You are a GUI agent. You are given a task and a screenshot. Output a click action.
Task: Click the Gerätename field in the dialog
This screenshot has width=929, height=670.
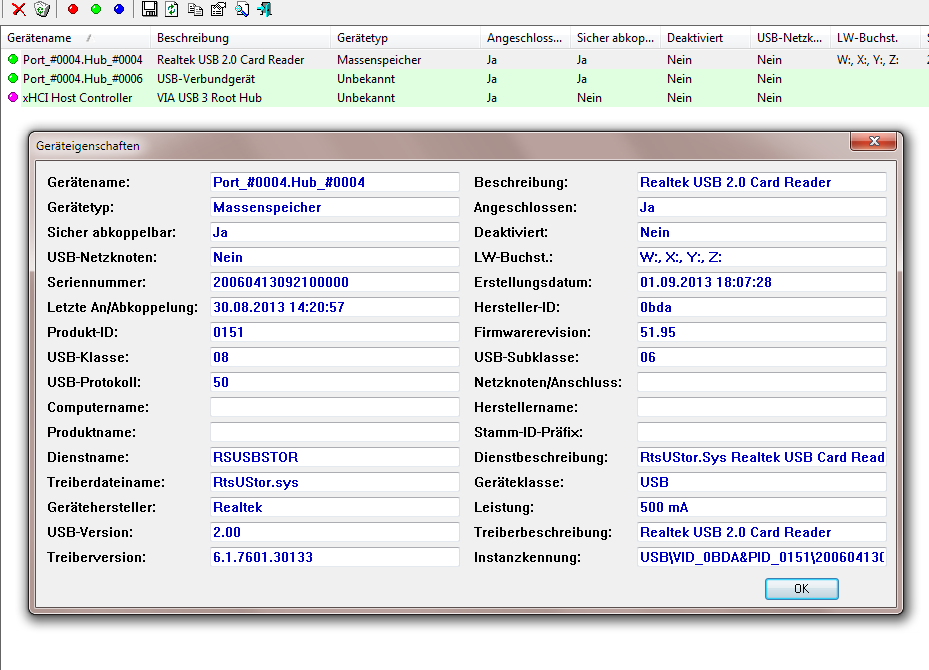[335, 182]
